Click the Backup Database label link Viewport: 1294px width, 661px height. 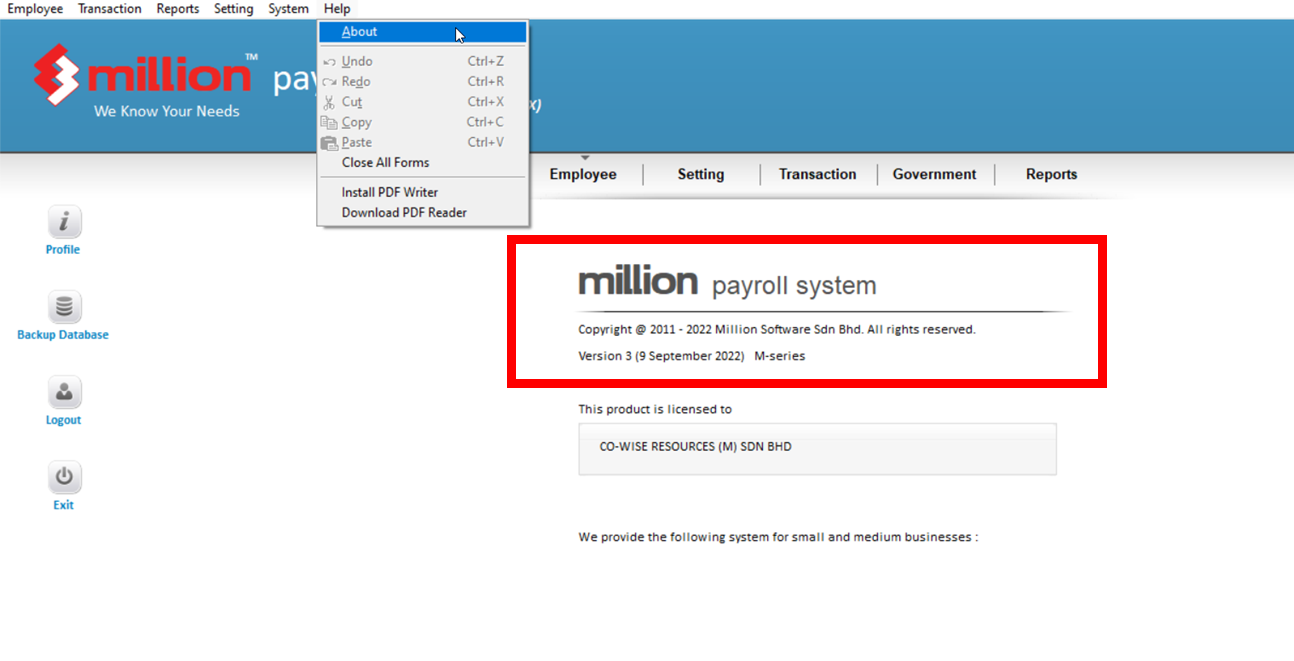tap(63, 335)
